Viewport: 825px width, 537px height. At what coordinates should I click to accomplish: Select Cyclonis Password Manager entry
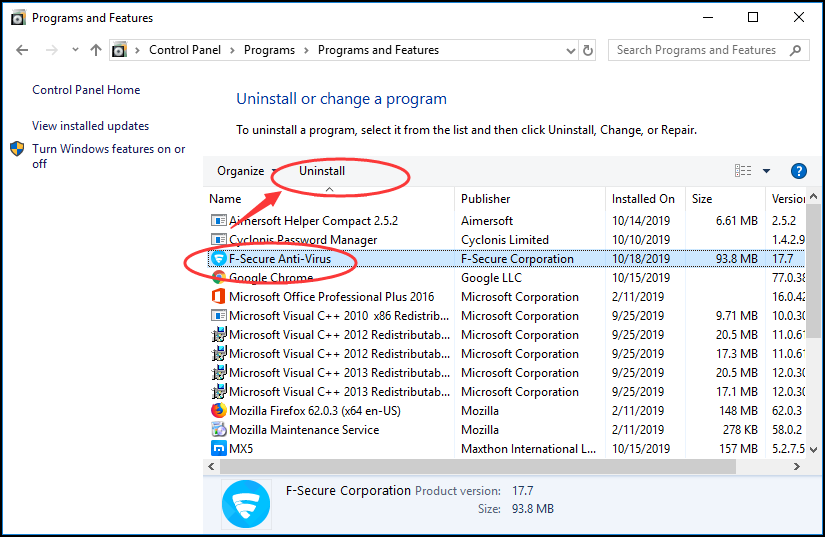click(x=303, y=240)
